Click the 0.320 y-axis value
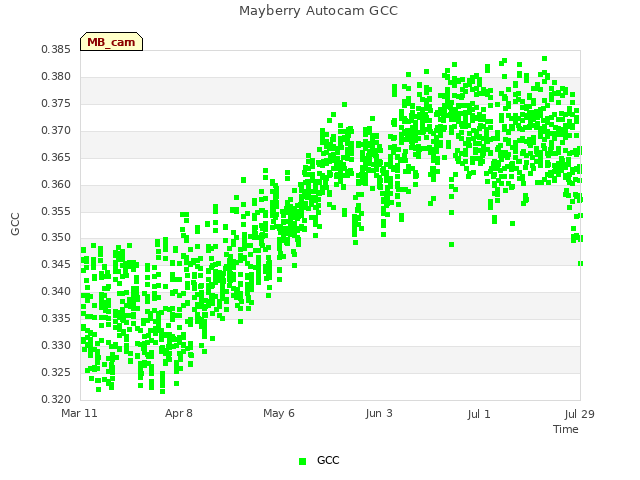640x480 pixels. (56, 399)
